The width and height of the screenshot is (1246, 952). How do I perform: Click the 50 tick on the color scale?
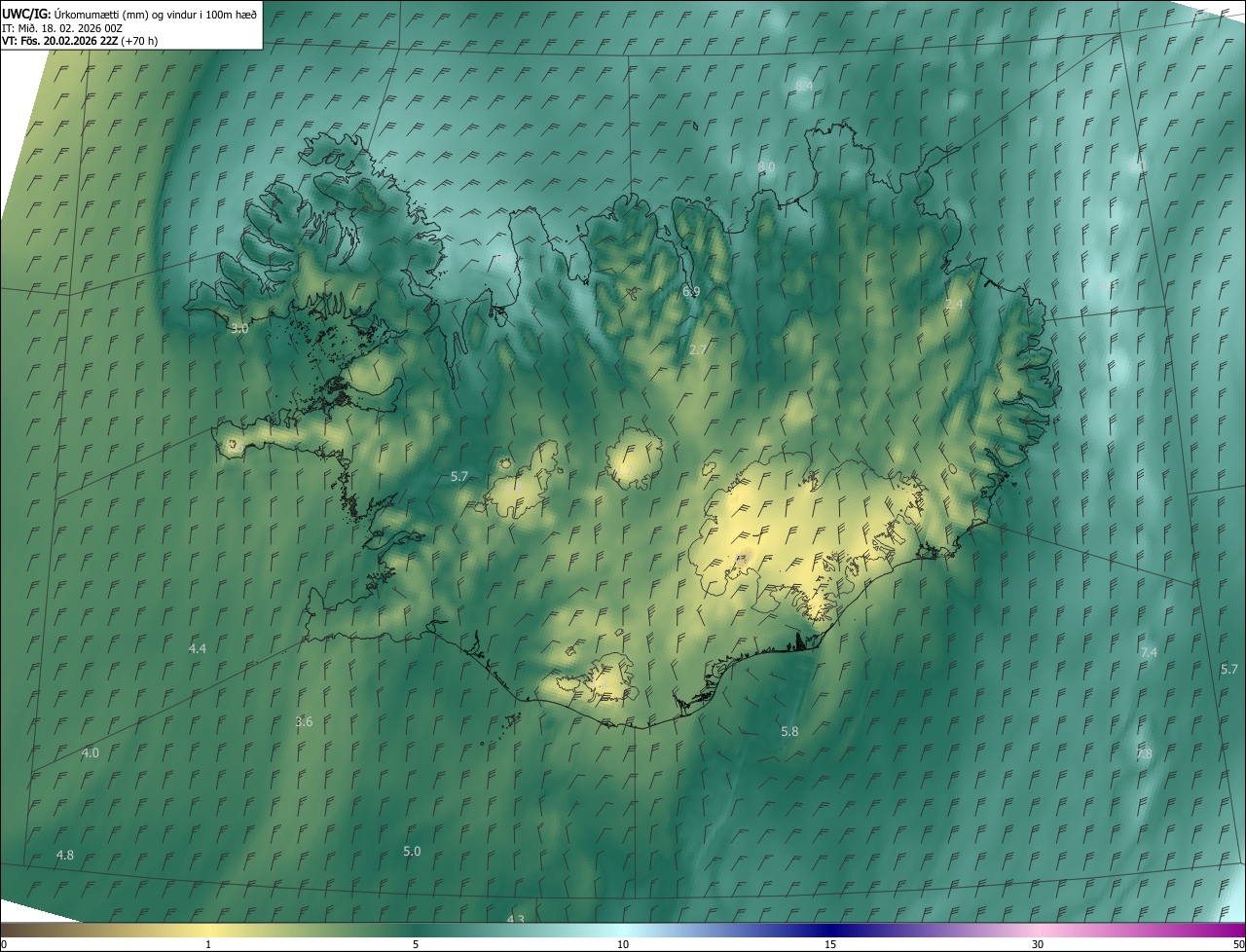1238,944
